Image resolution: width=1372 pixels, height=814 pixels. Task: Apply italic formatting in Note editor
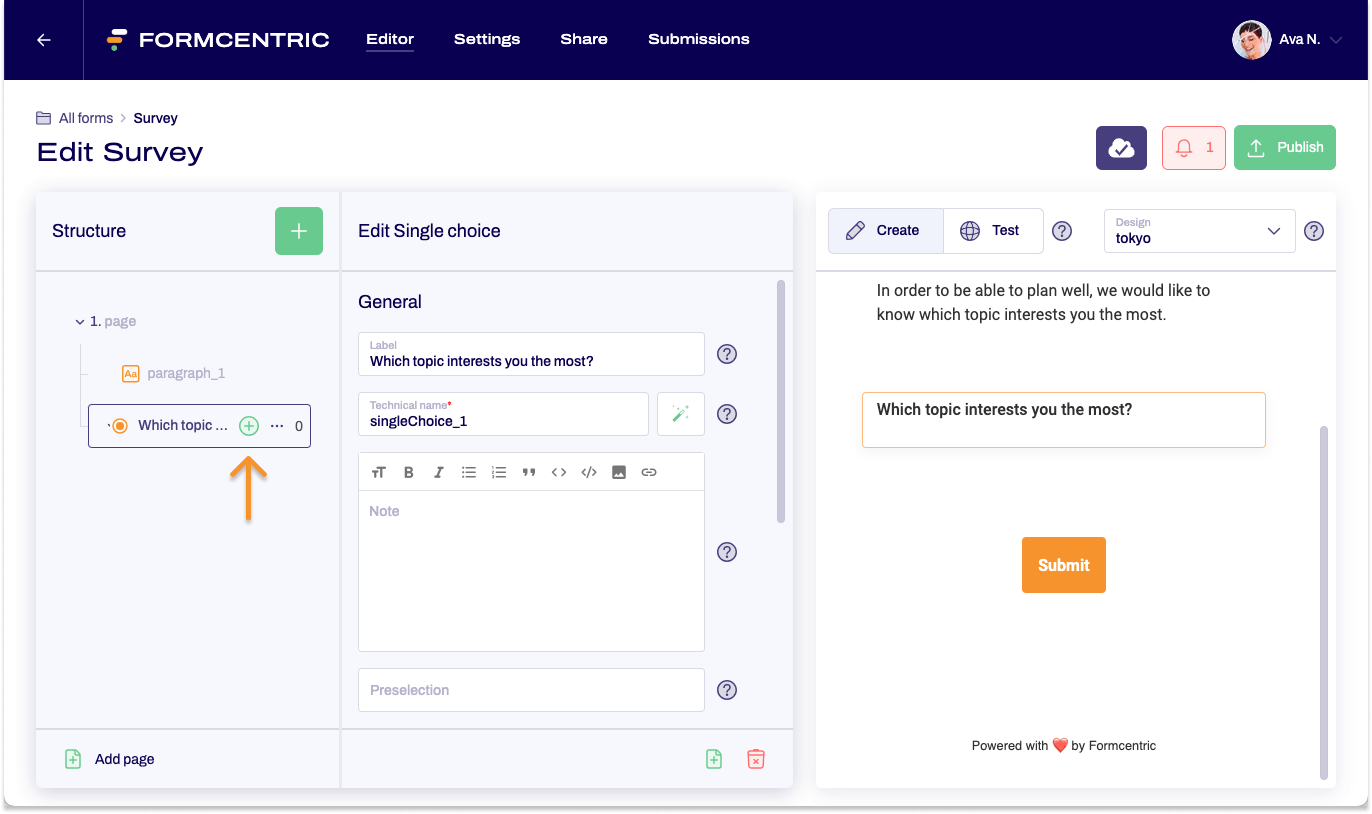coord(438,472)
